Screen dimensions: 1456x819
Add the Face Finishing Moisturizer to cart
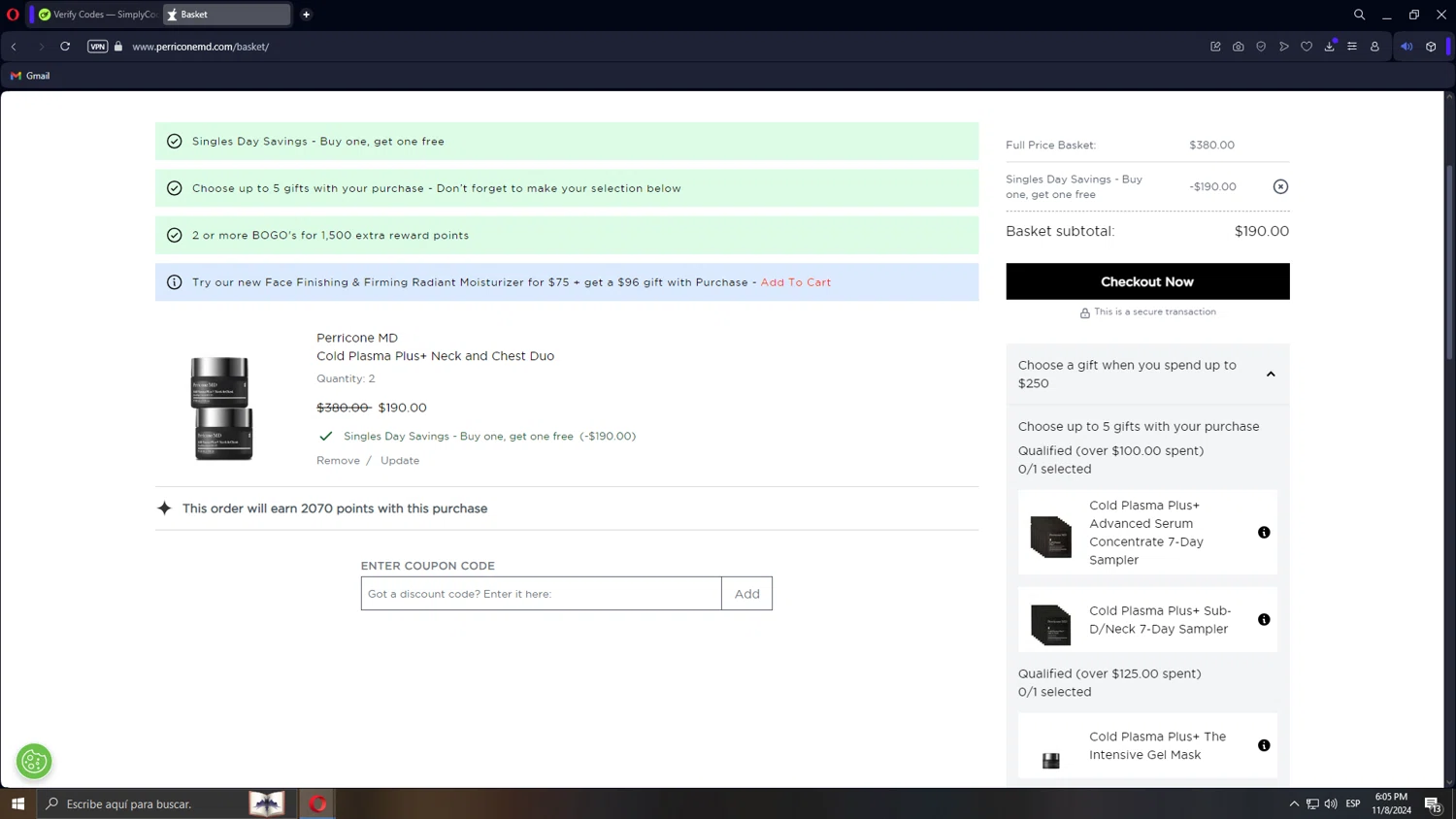(795, 282)
